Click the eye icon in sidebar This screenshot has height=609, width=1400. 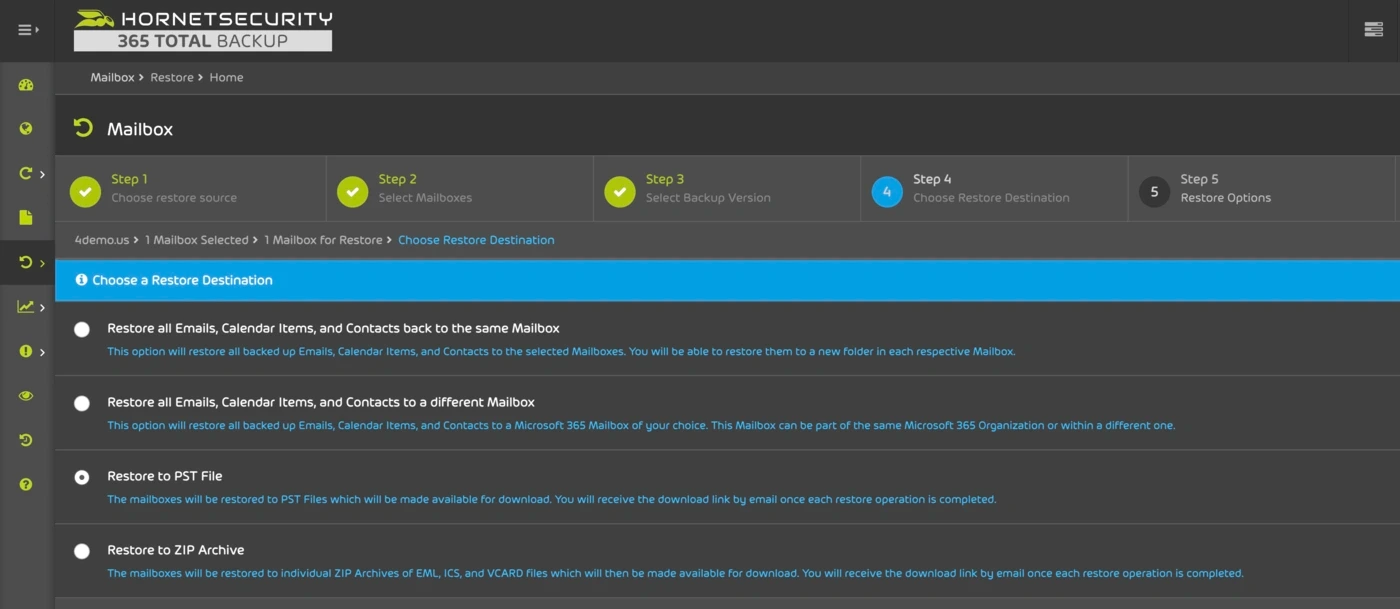(26, 396)
